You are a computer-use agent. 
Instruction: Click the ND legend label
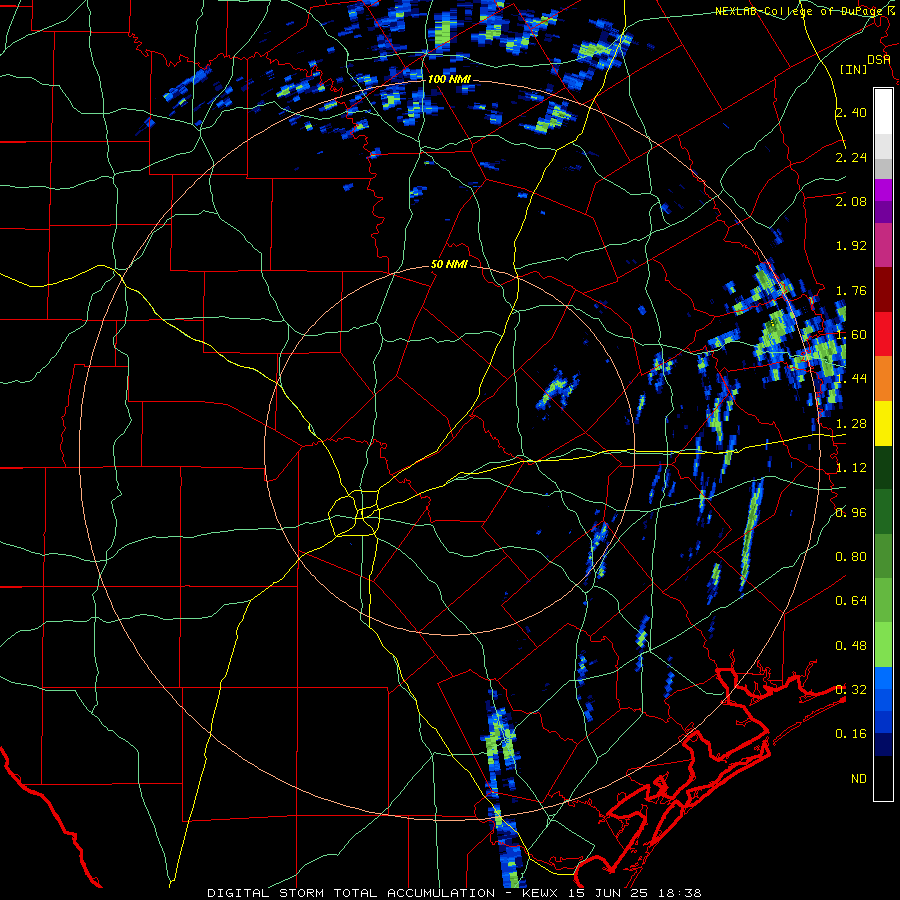[859, 779]
